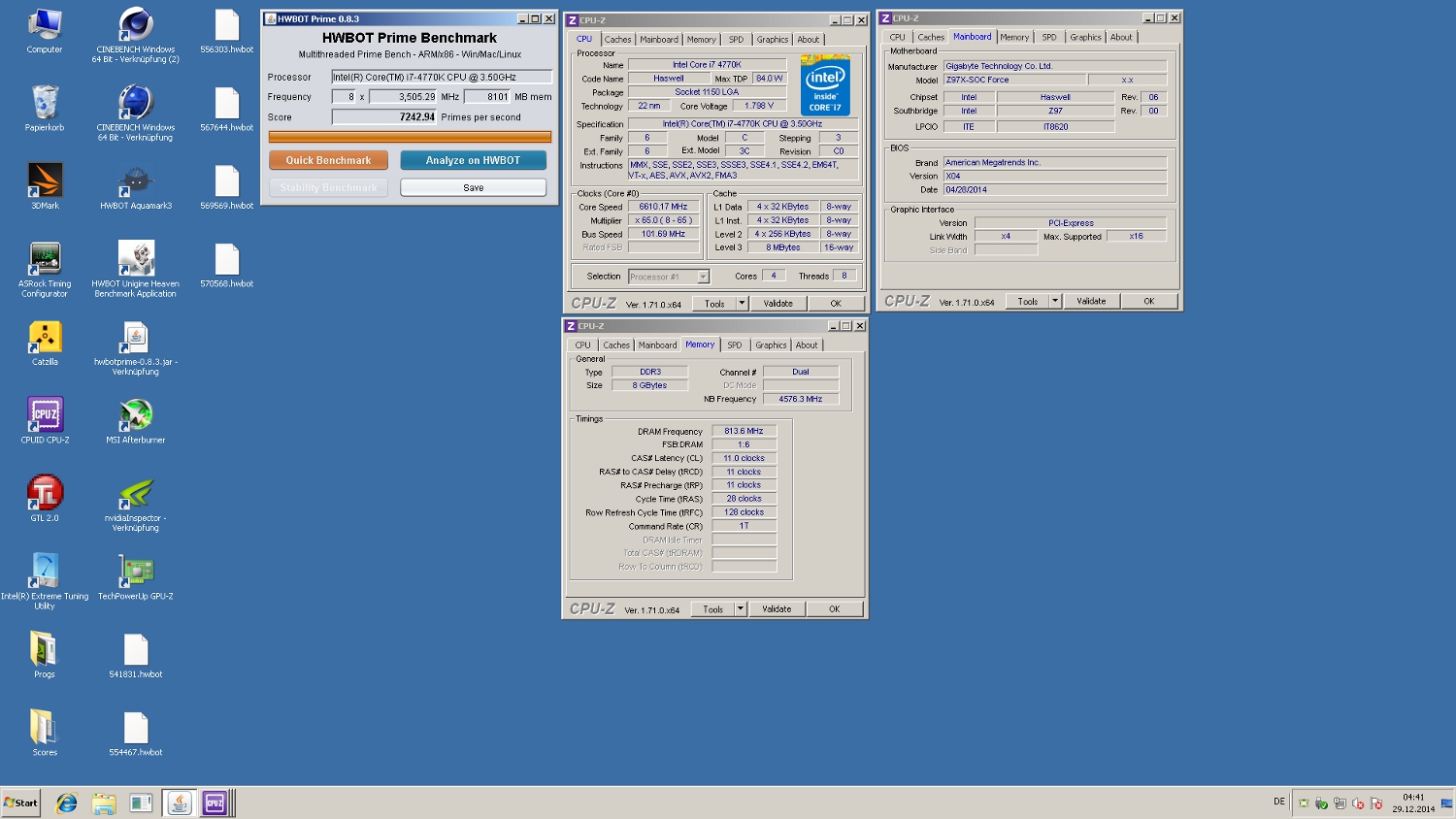Click Tools button in CPU tab window

click(714, 304)
